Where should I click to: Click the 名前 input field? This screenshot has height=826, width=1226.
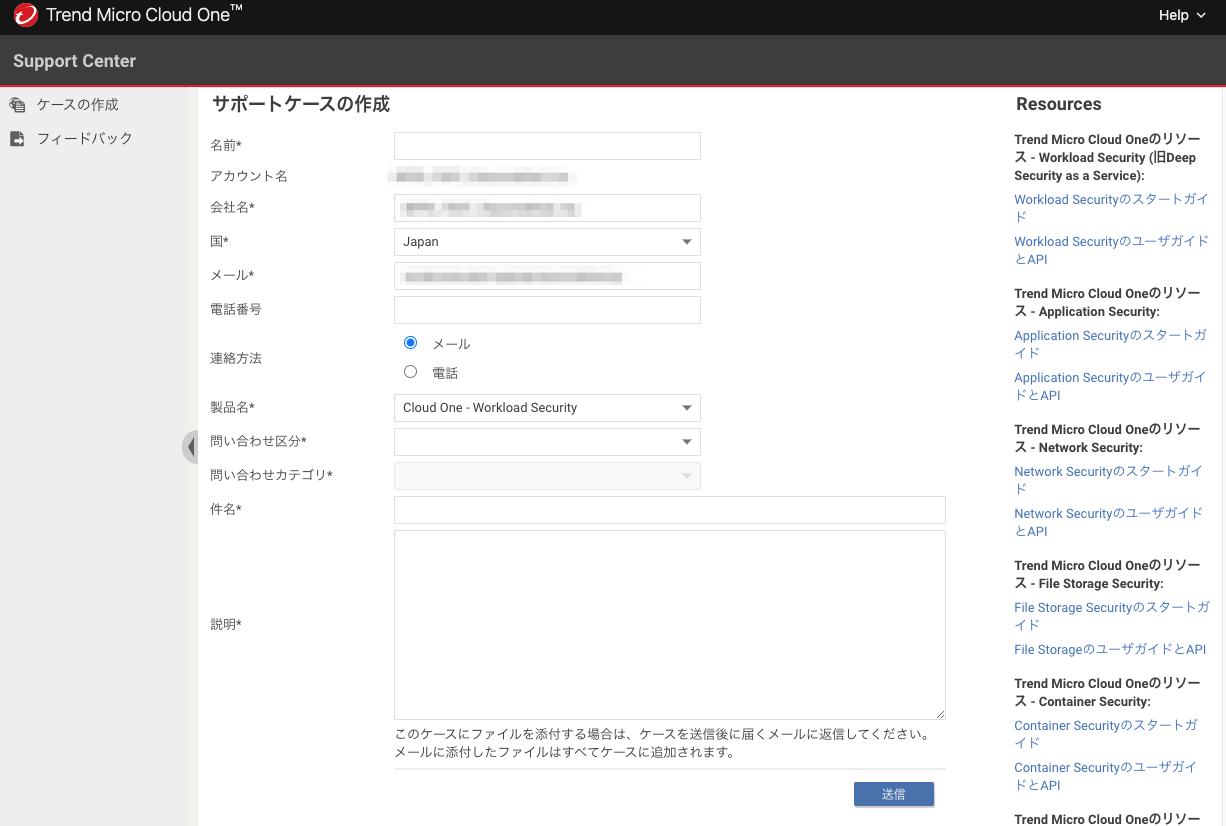click(547, 146)
